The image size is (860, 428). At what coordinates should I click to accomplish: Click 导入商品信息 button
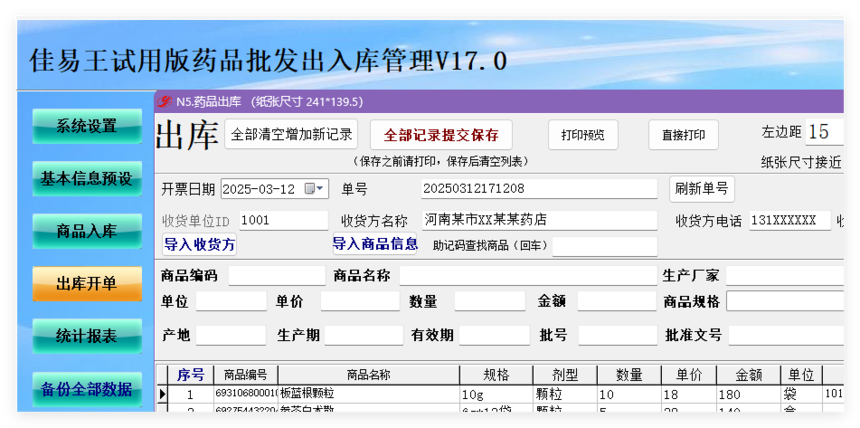tap(375, 244)
